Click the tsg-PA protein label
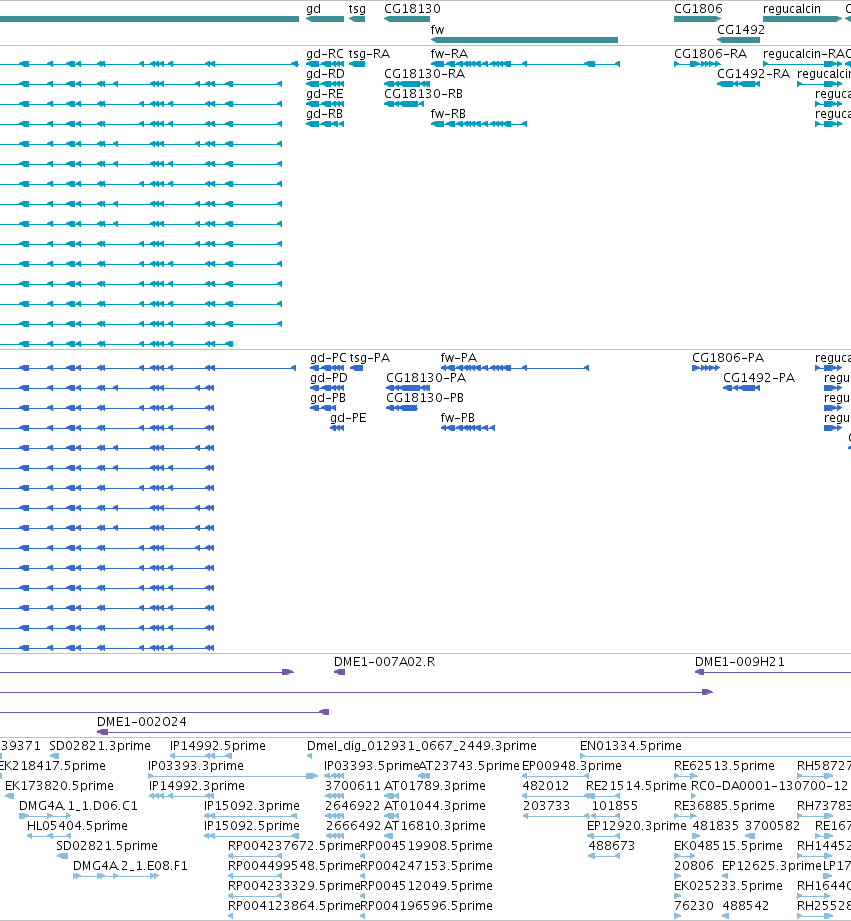Image resolution: width=851 pixels, height=921 pixels. [370, 358]
